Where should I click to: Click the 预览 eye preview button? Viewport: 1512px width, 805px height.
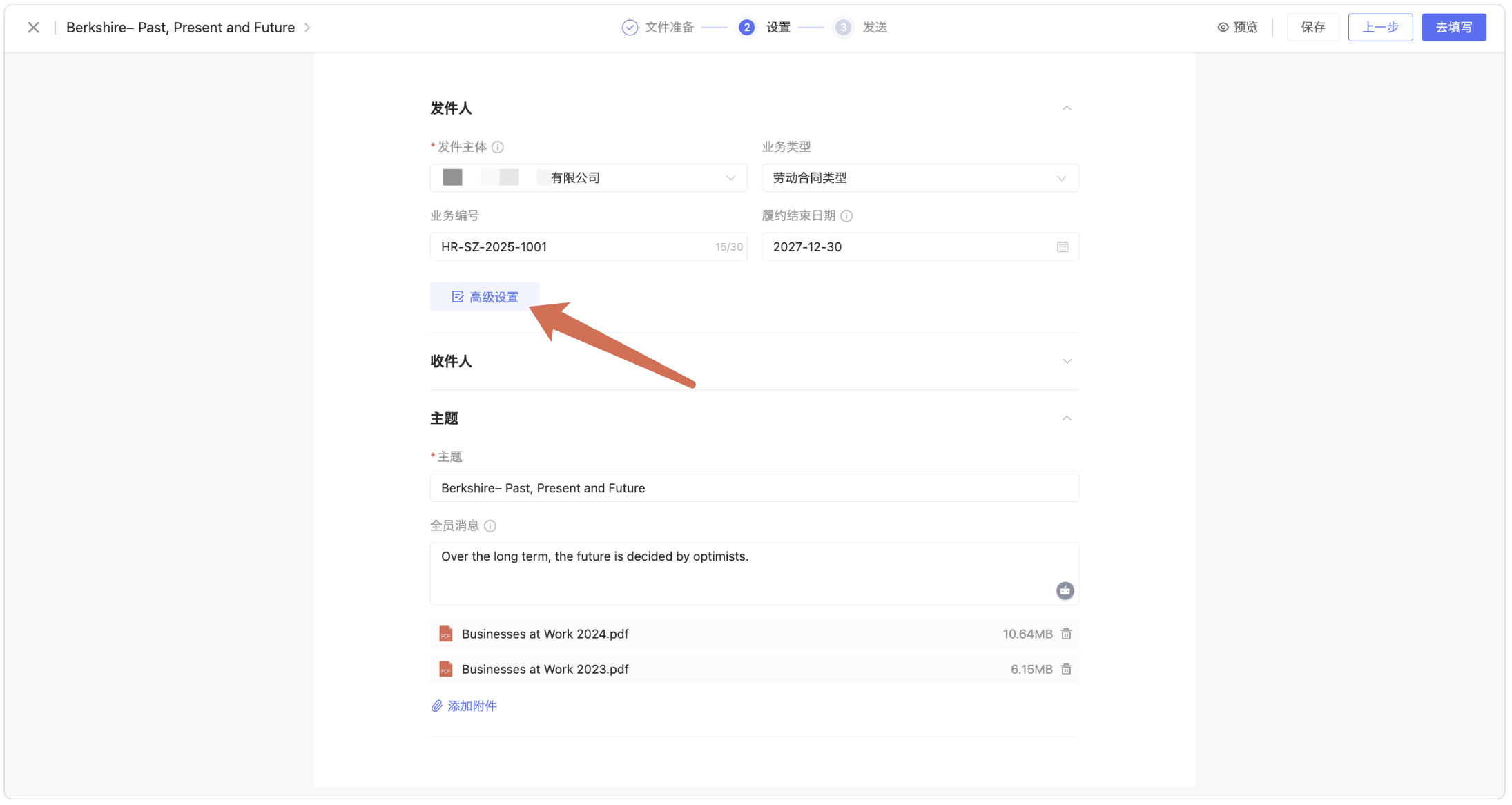coord(1237,28)
